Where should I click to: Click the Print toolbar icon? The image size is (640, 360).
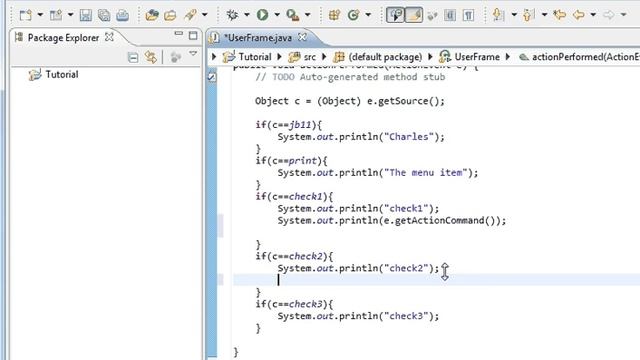tap(122, 16)
